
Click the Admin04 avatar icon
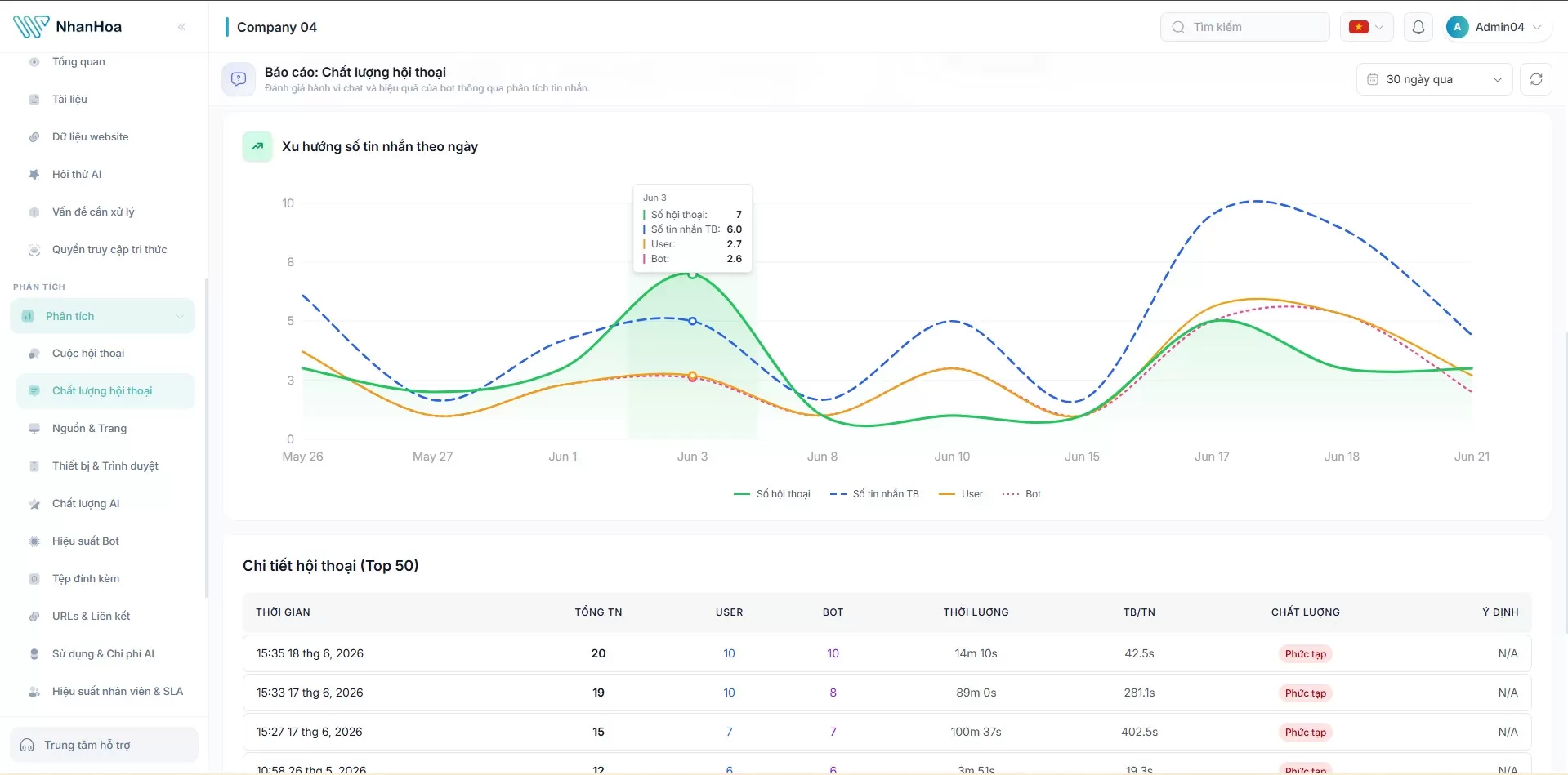(x=1457, y=27)
